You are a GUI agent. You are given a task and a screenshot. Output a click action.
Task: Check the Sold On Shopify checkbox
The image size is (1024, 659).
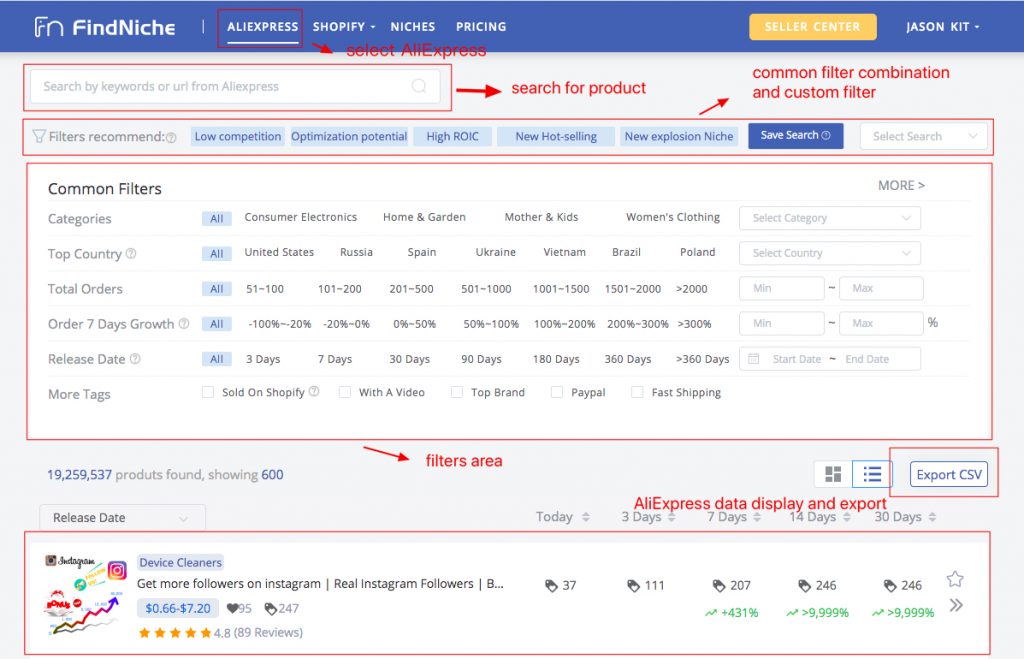click(208, 392)
